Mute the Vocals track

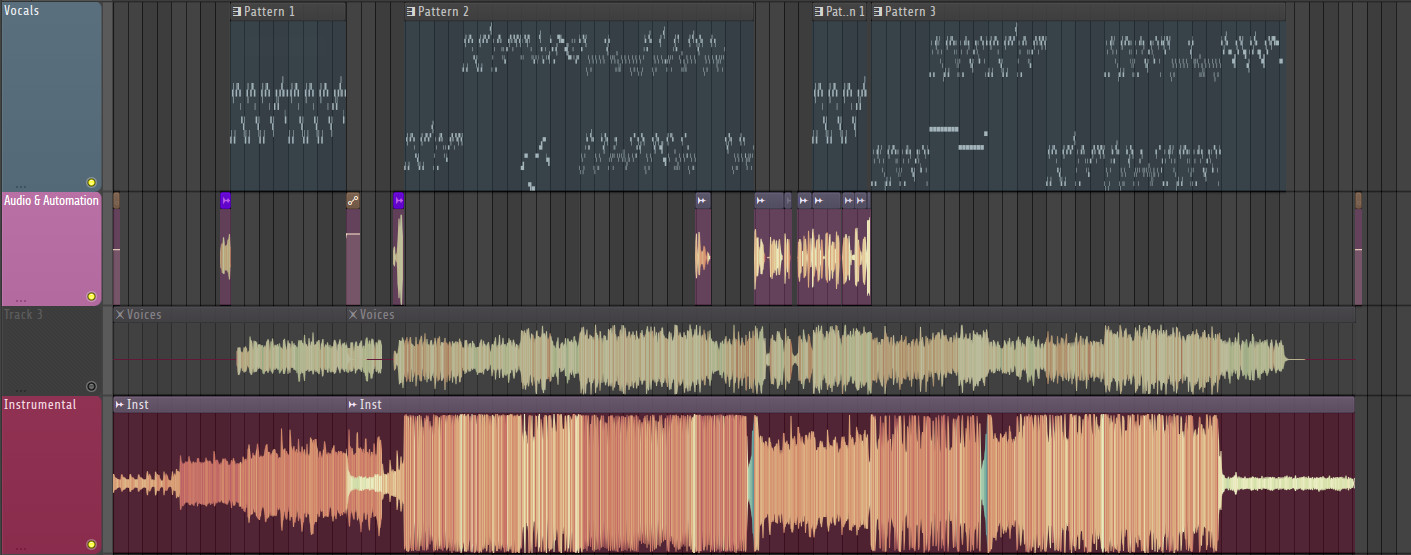pos(91,182)
